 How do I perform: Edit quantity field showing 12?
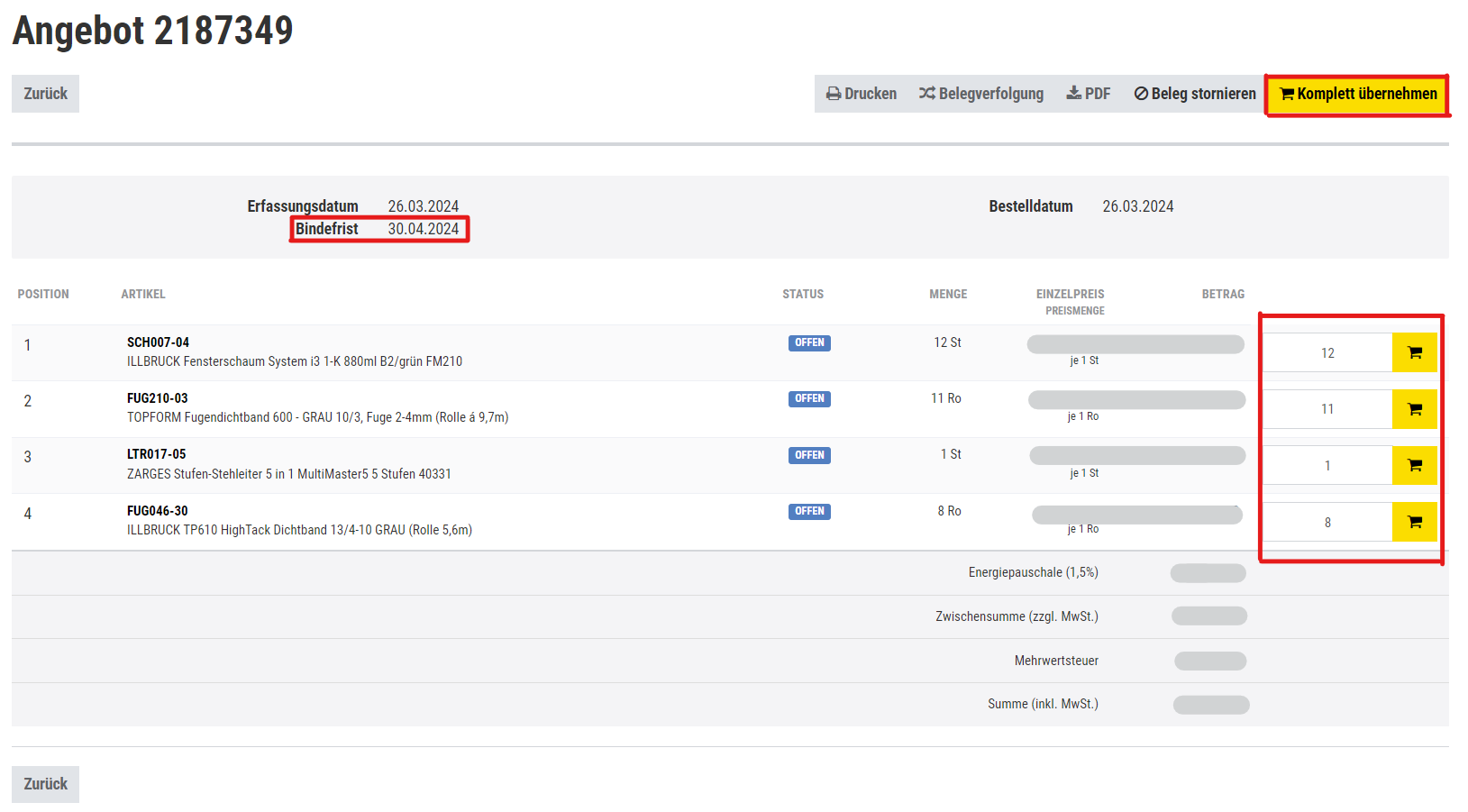pos(1327,353)
